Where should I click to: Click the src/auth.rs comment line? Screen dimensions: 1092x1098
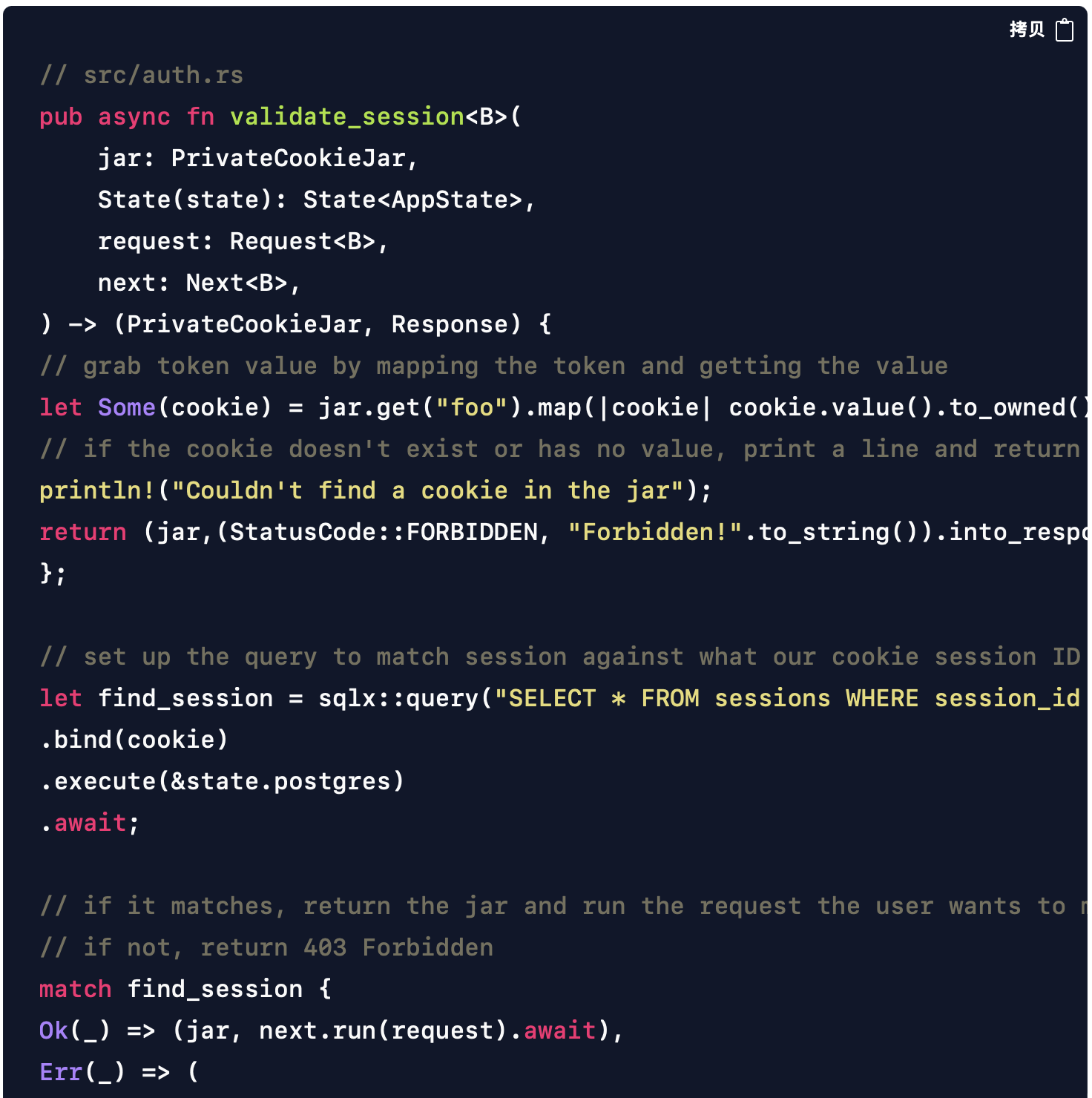point(142,75)
